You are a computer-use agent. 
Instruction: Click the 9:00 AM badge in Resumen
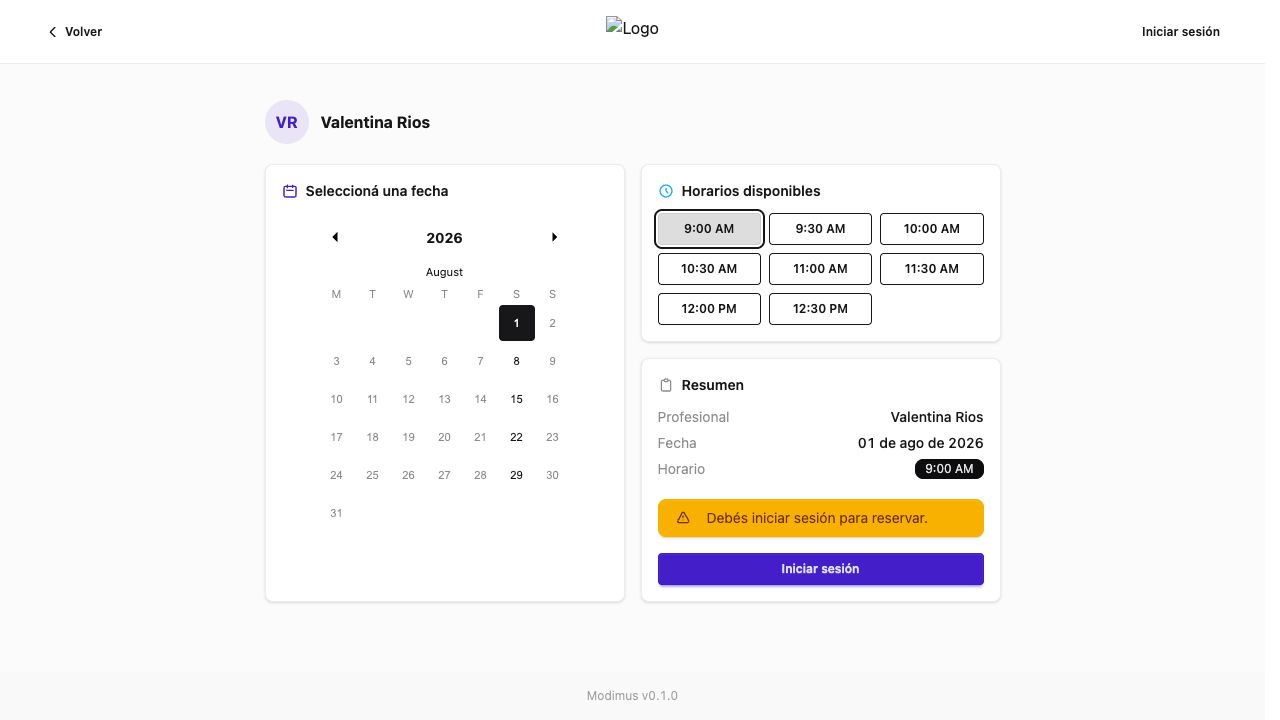click(949, 469)
